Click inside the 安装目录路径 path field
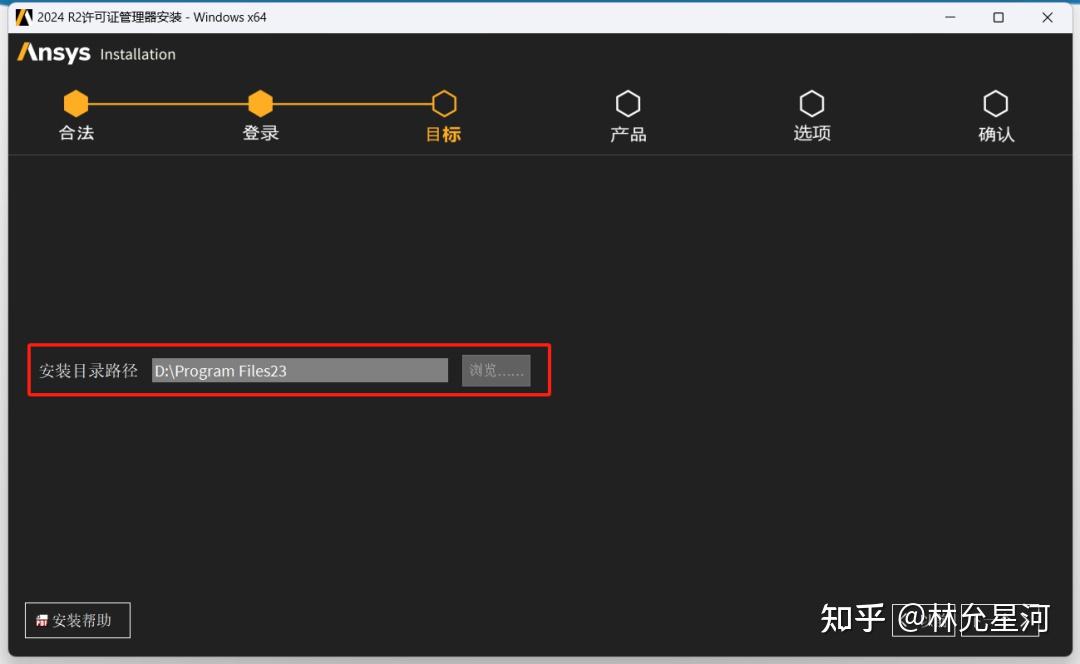 300,370
